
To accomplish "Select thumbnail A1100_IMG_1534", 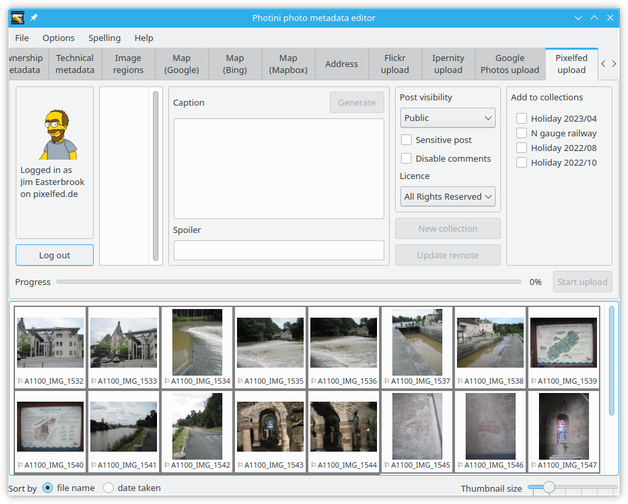I will 197,347.
